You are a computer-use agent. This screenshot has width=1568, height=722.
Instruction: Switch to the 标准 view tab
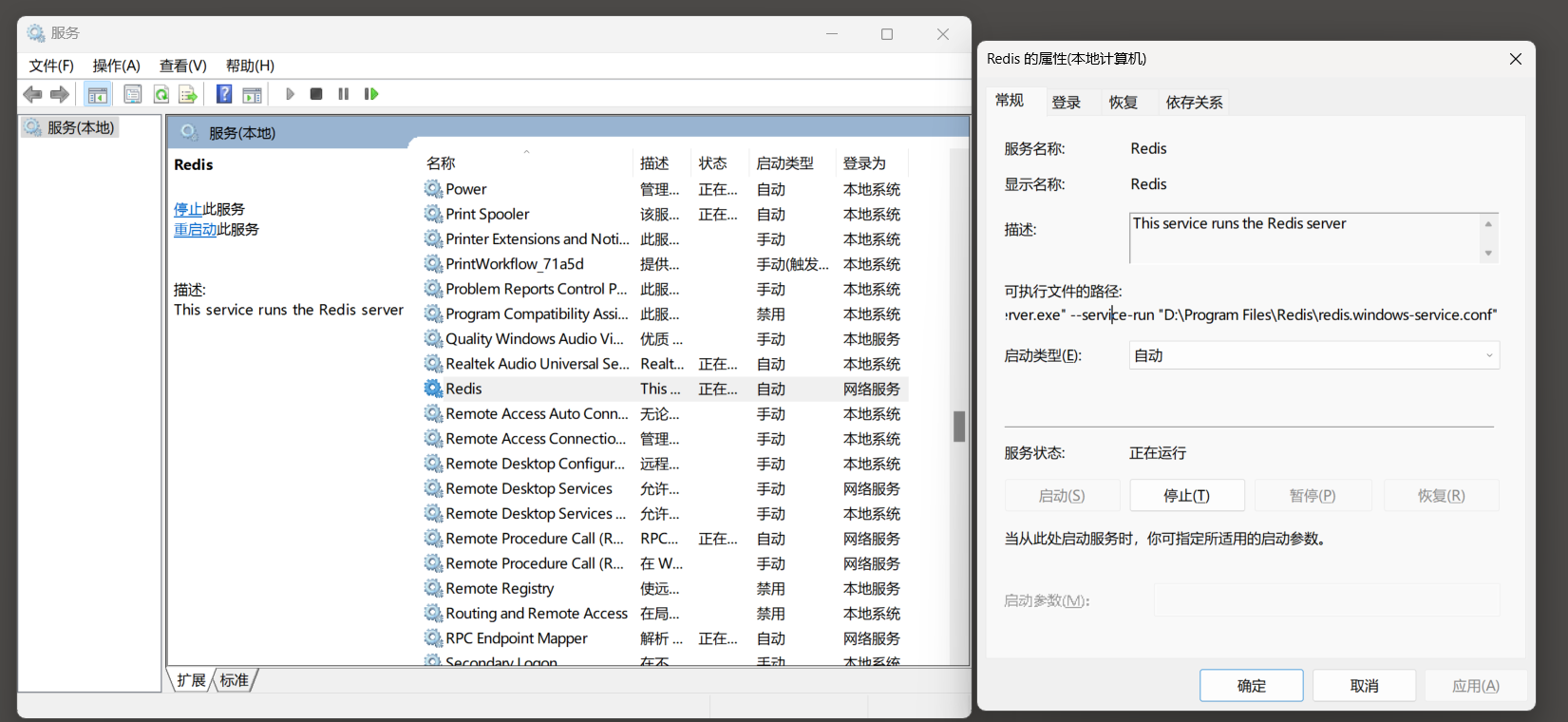tap(235, 680)
